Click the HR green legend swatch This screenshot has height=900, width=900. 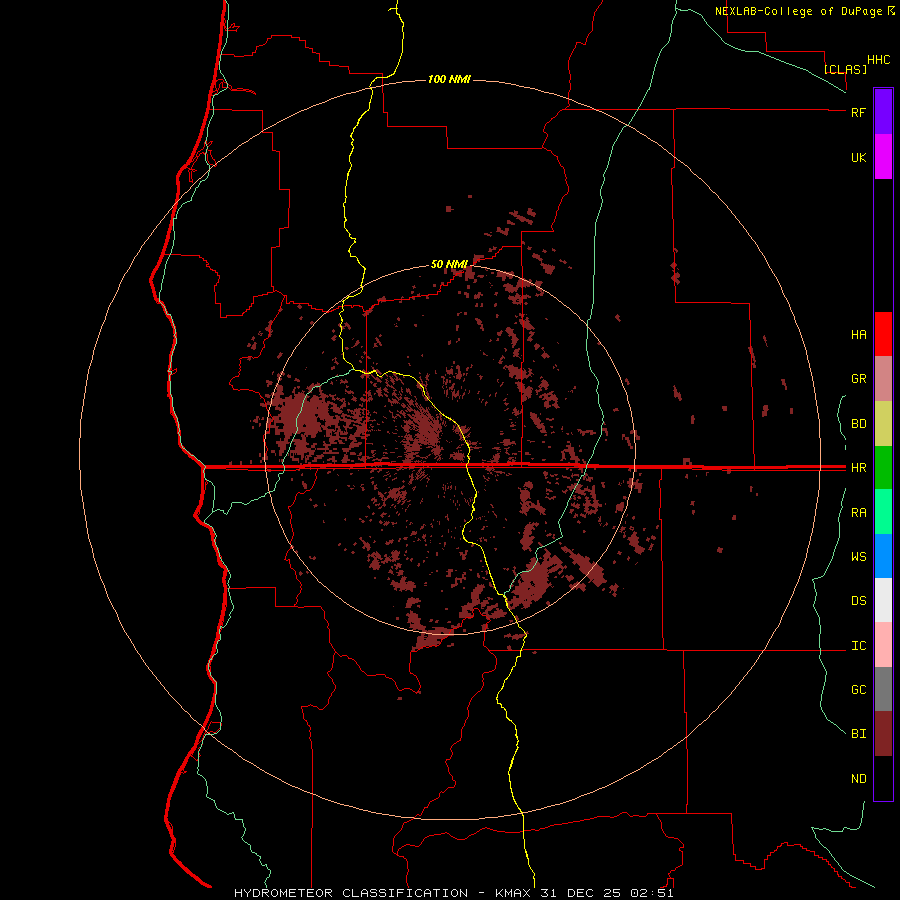coord(883,468)
